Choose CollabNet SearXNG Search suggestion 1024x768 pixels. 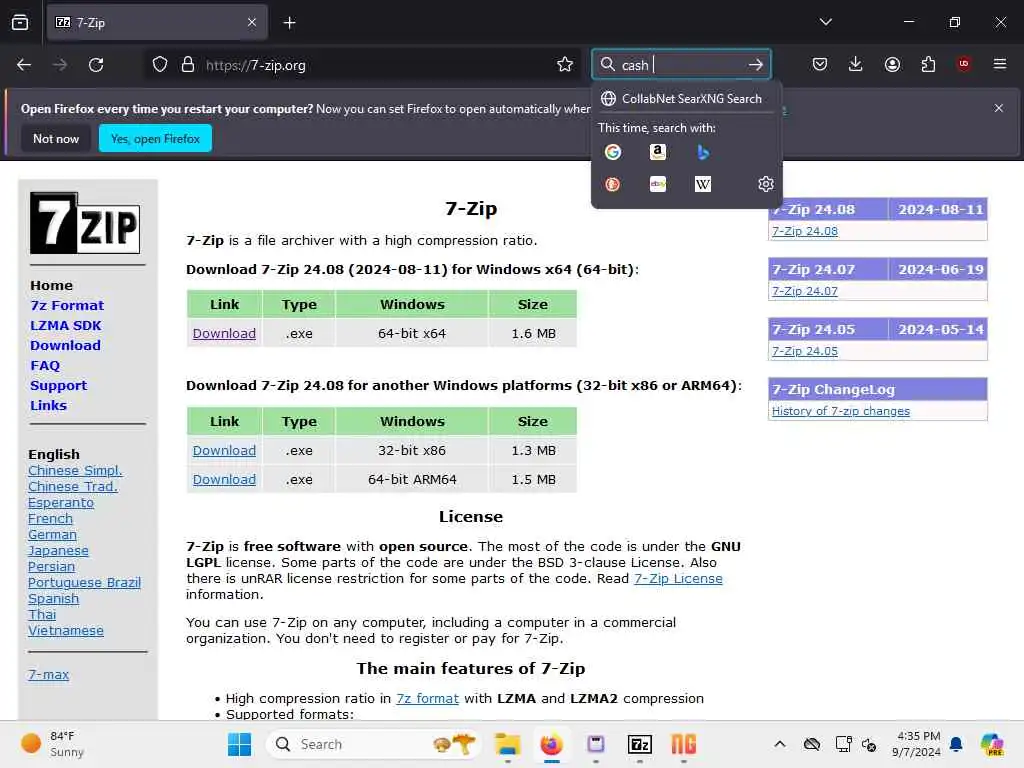point(686,99)
